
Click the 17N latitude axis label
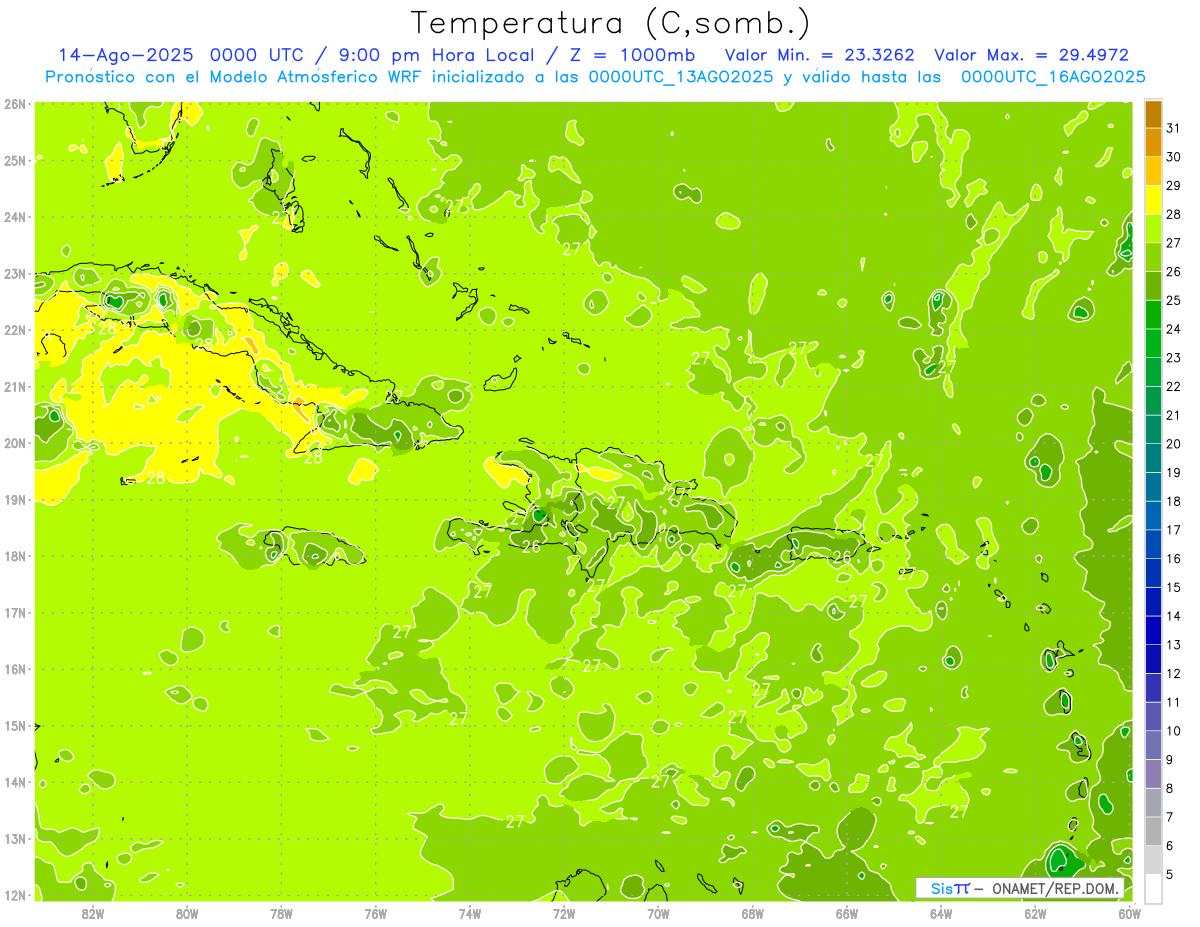coord(14,613)
